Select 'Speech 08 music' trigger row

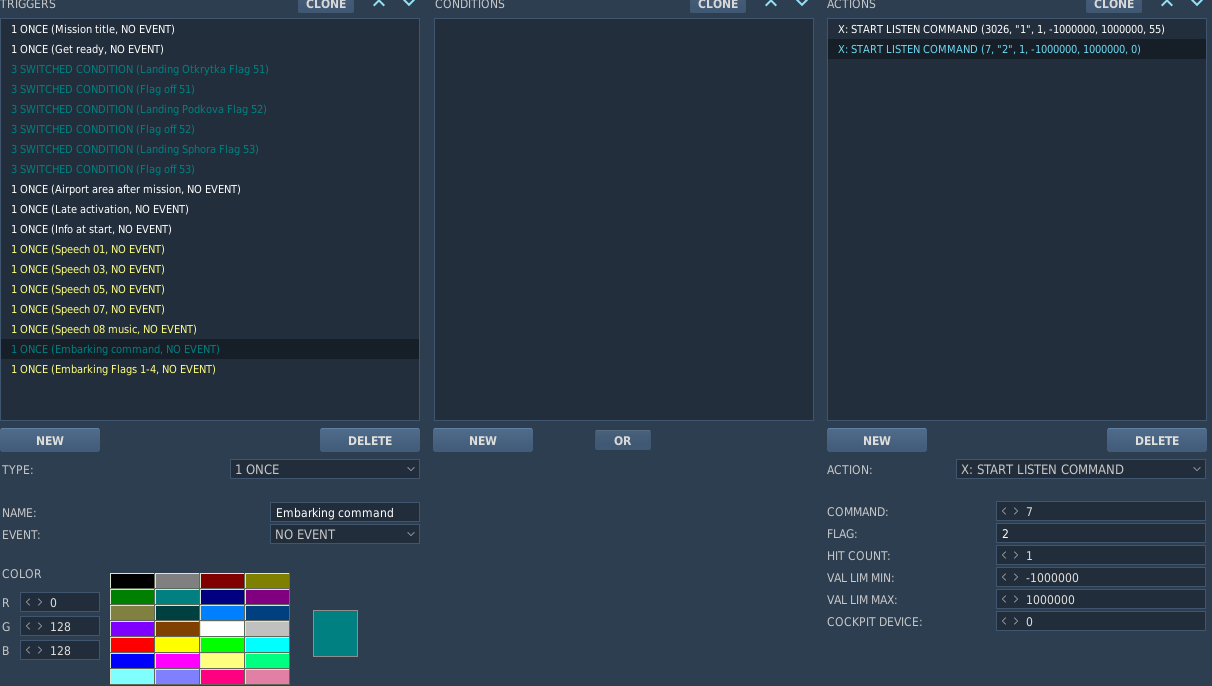210,329
